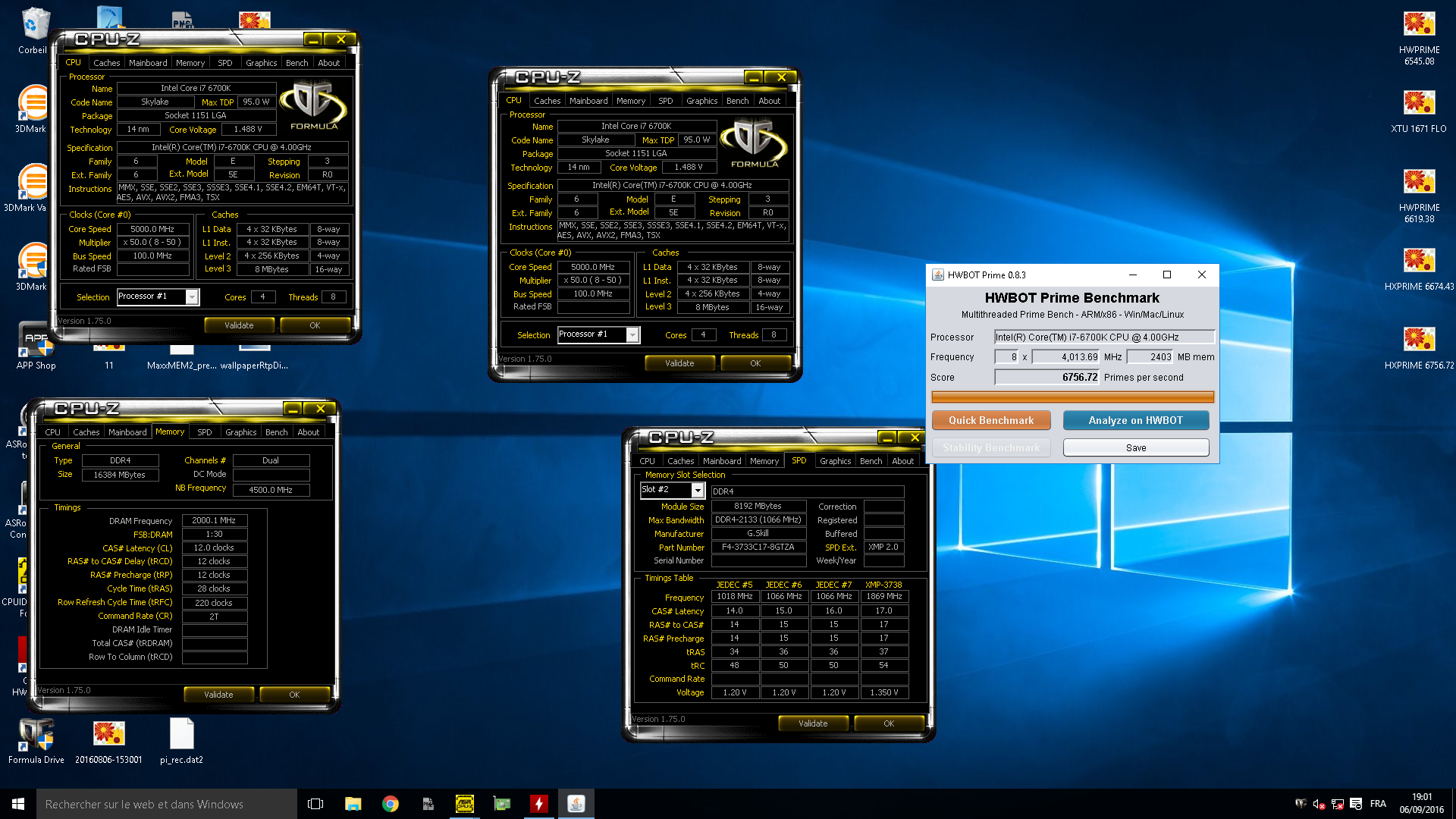Click the NB Frequency value 4500.0 MHz
Image resolution: width=1456 pixels, height=819 pixels.
(x=271, y=490)
